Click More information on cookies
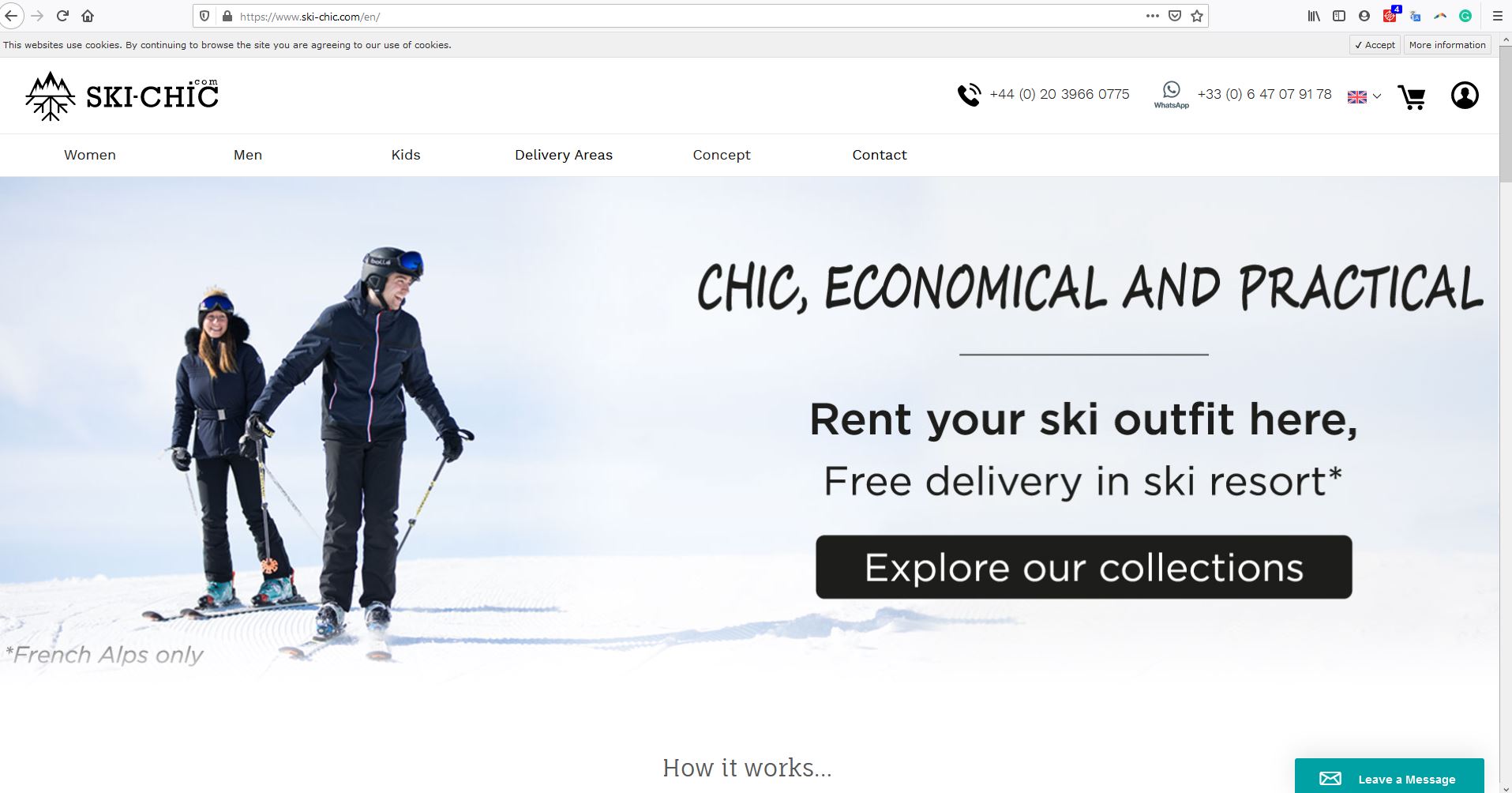1512x793 pixels. pos(1447,45)
